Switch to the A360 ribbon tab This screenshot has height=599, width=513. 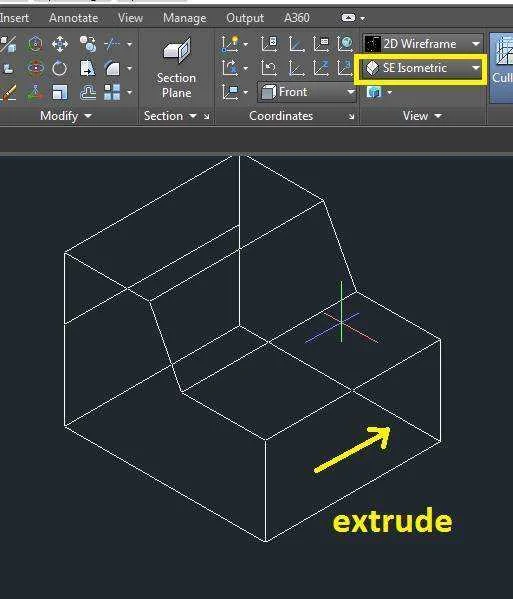297,18
